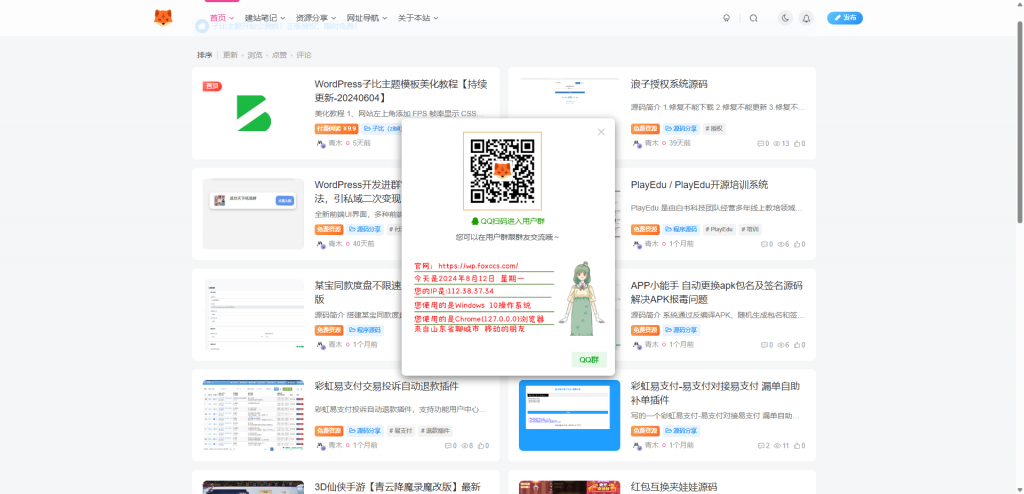Click the 免费资源 tag on 浪子授权系统源码
Screen dimensions: 1024x494
[x=645, y=129]
